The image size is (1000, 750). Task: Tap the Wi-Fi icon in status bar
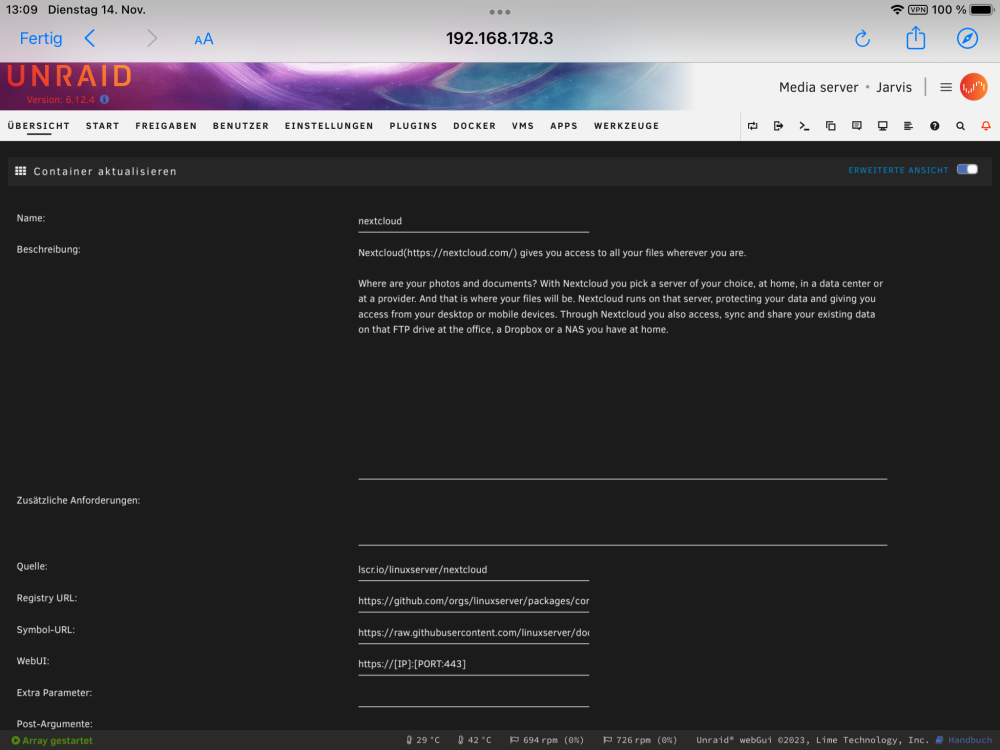[x=897, y=10]
